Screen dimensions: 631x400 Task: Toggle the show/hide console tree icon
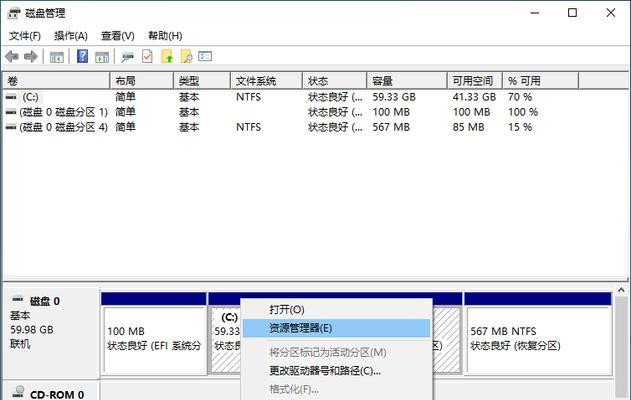coord(57,57)
